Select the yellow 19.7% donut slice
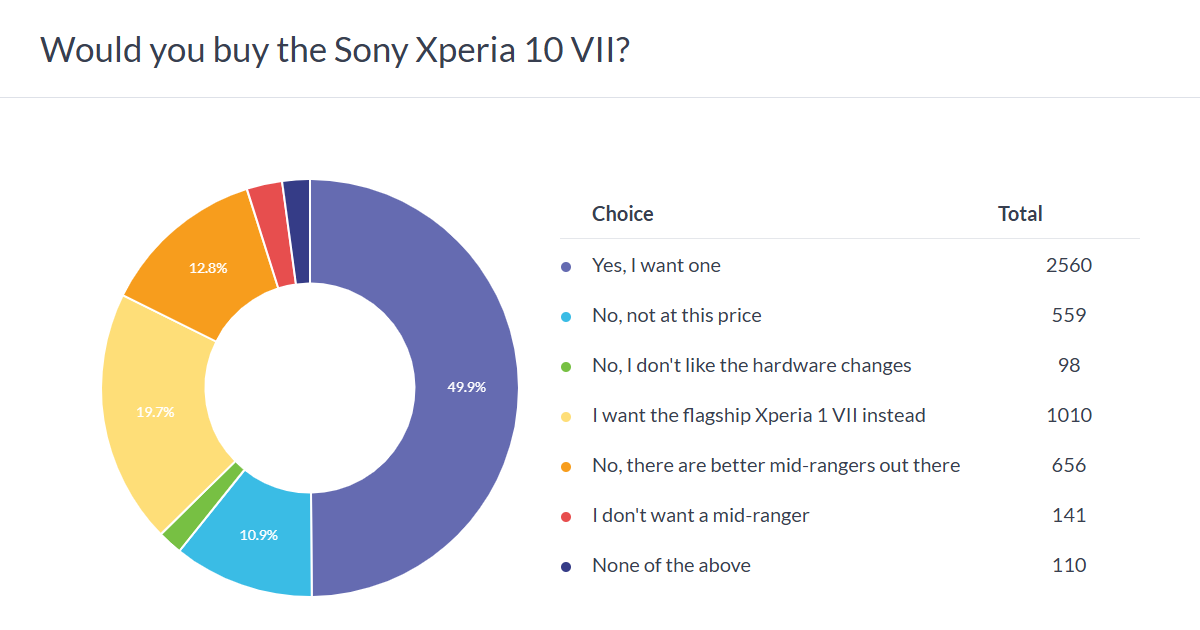This screenshot has height=630, width=1200. (156, 410)
